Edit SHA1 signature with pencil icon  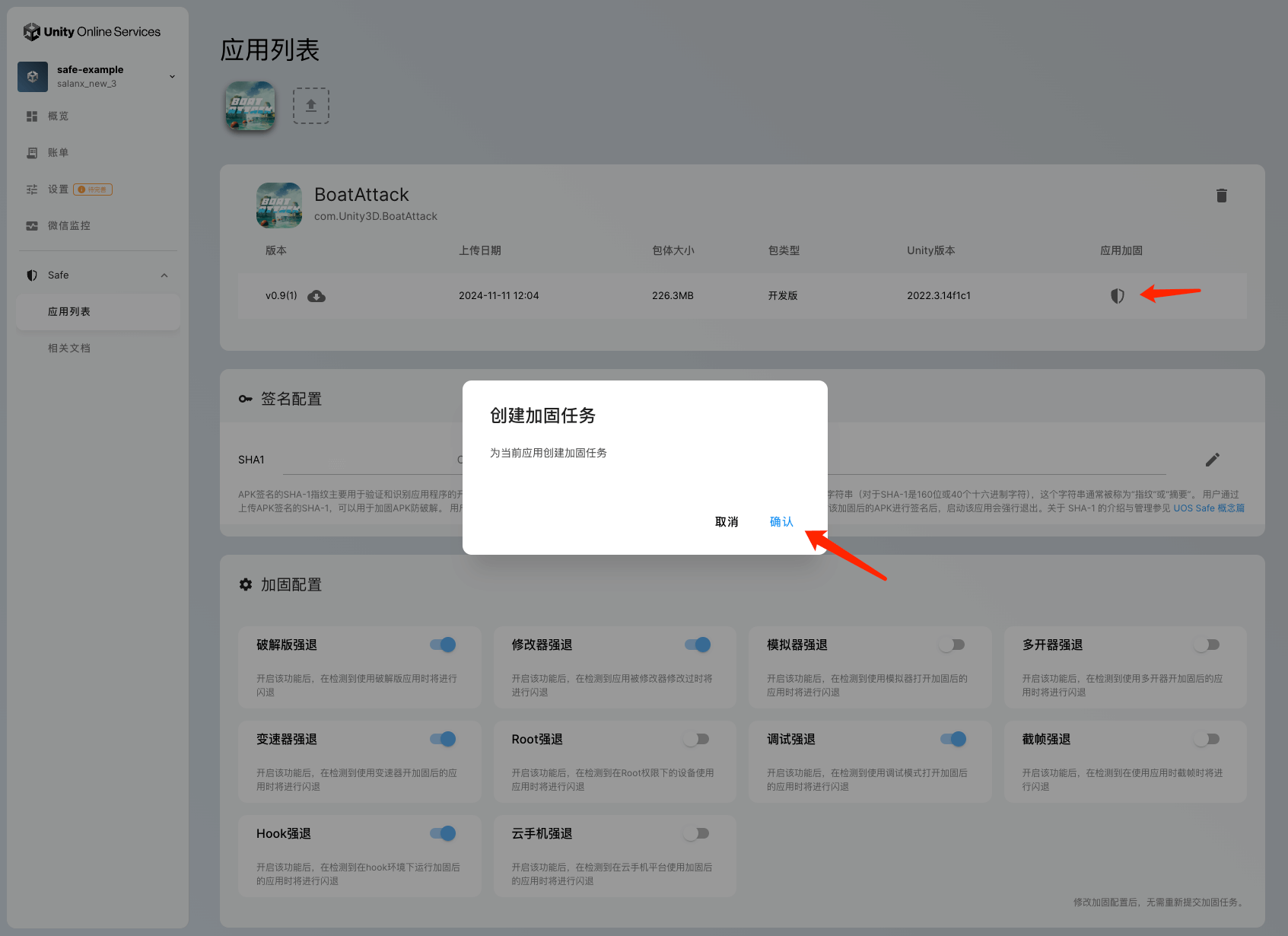(x=1212, y=460)
